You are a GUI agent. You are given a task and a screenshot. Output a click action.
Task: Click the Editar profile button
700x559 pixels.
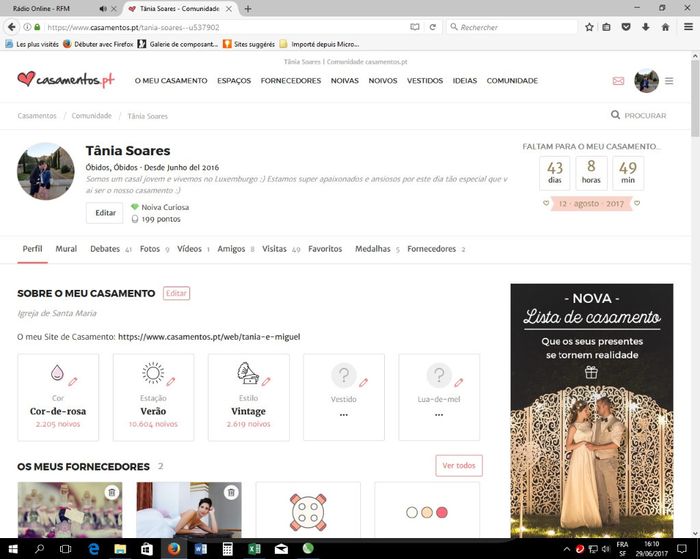[104, 213]
